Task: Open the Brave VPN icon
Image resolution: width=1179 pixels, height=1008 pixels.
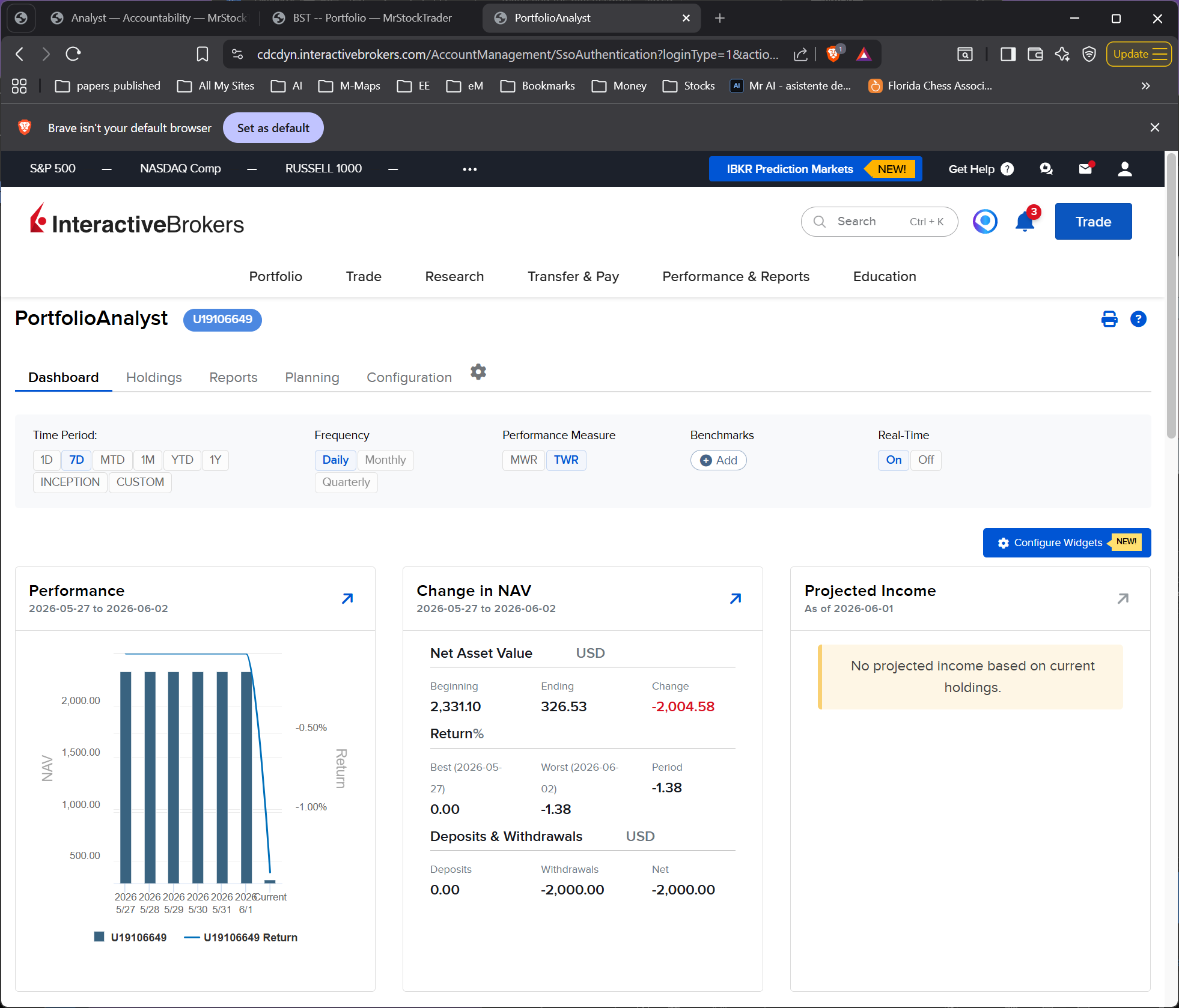Action: [x=1089, y=54]
